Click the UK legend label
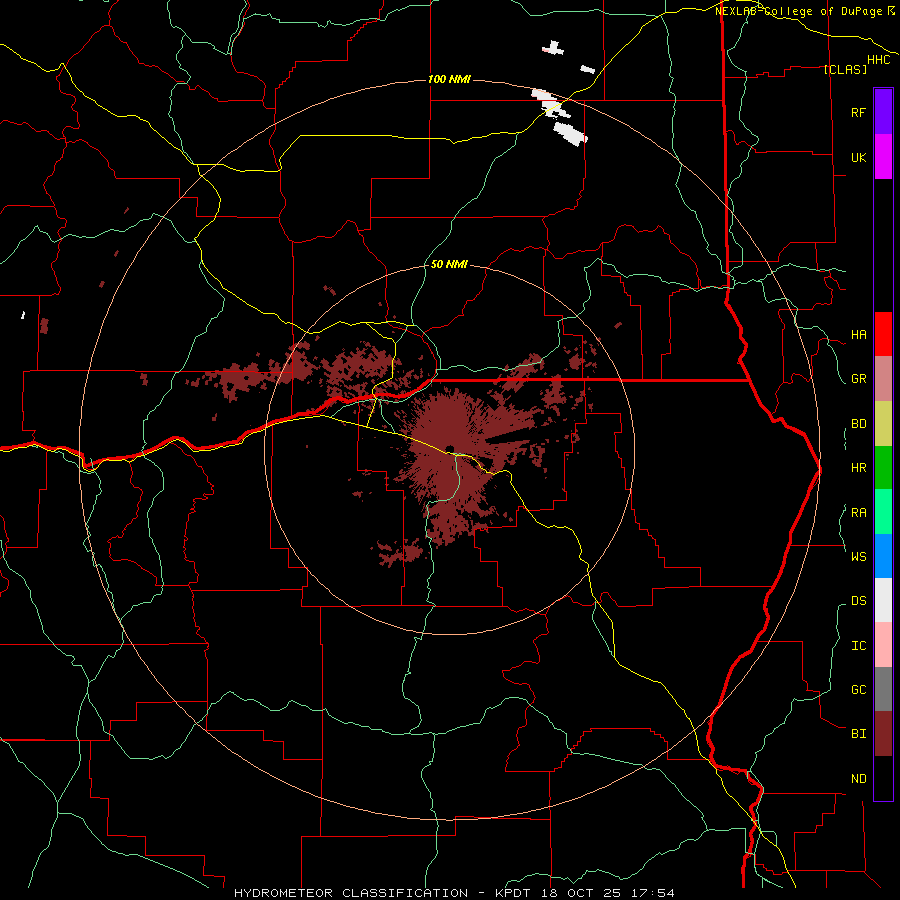 858,157
